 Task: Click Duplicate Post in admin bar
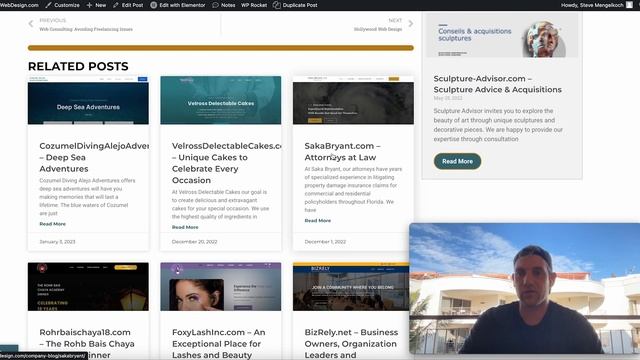coord(300,5)
